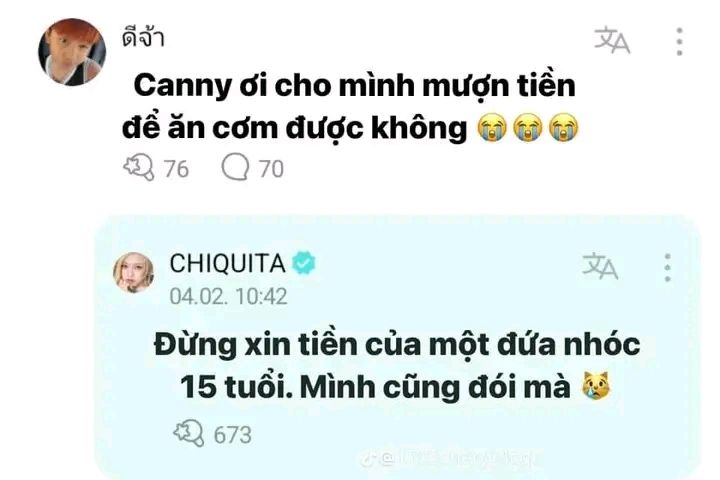
Task: Tap the 04.02. 10:42 timestamp
Action: [228, 296]
